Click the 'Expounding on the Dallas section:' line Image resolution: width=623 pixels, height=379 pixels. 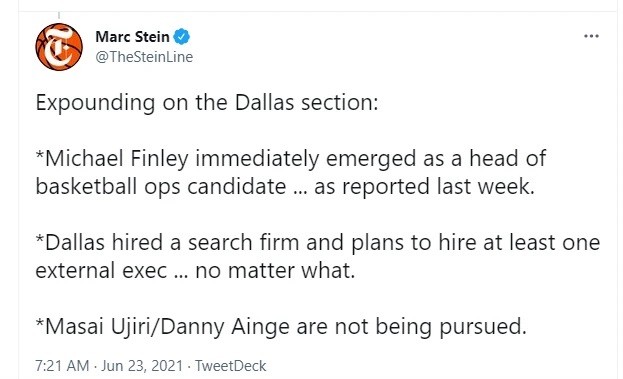[207, 103]
